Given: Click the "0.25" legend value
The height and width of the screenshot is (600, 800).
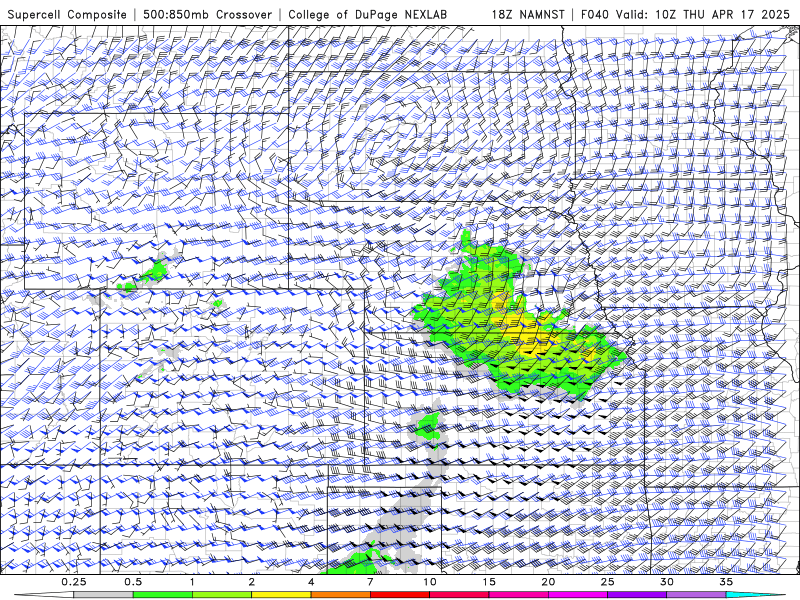Looking at the screenshot, I should (x=73, y=582).
